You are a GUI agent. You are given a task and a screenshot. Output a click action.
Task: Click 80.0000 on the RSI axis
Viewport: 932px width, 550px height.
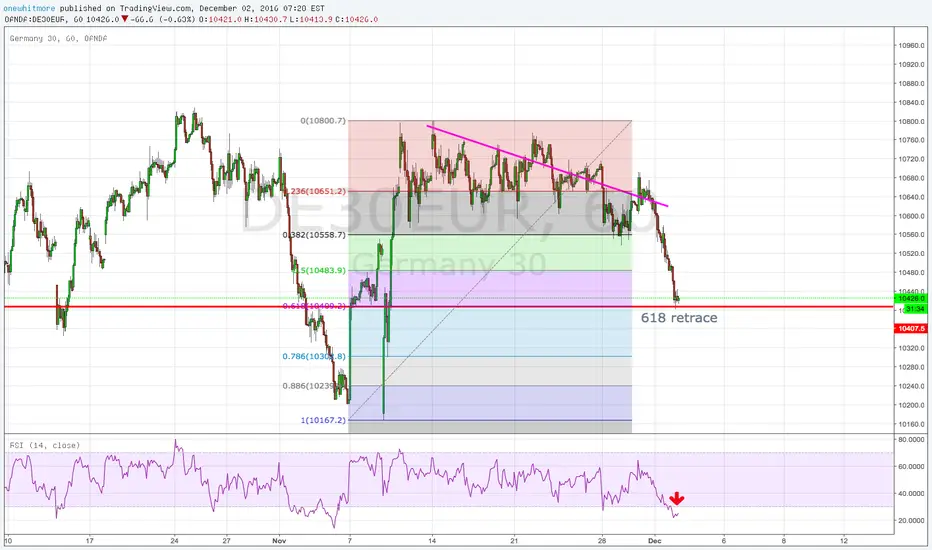coord(911,440)
